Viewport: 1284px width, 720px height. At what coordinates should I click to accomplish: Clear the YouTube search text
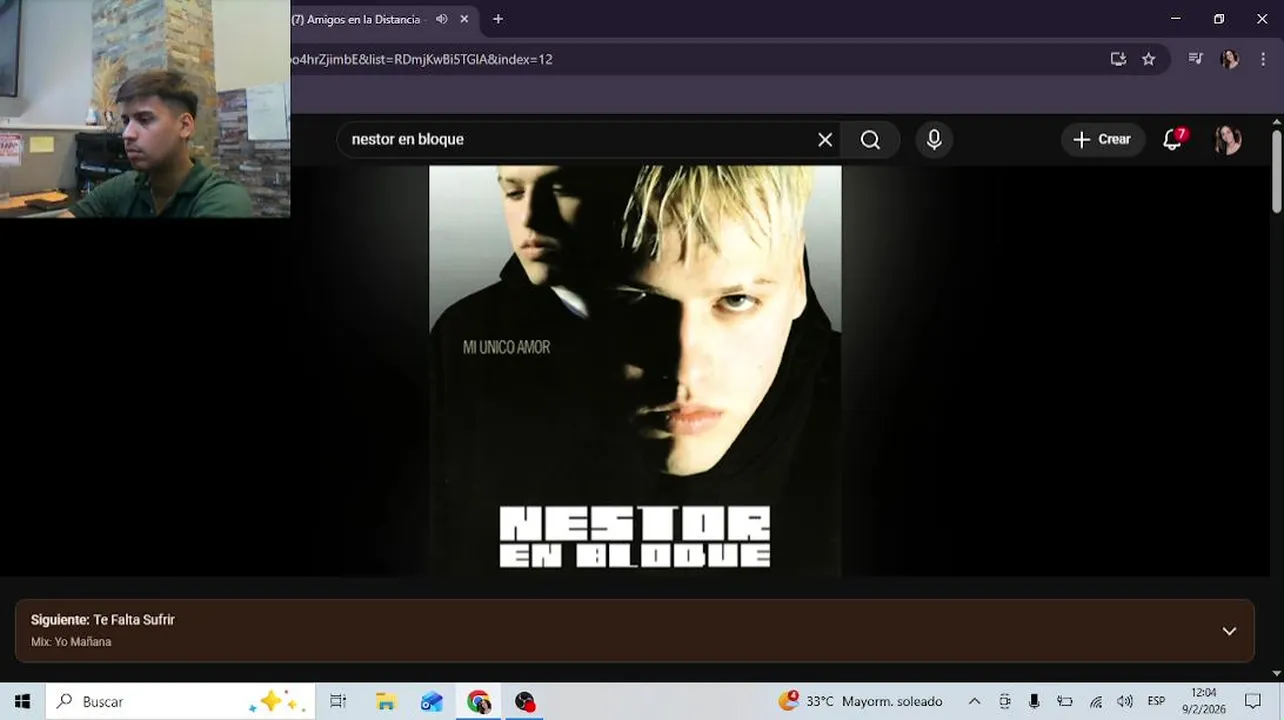tap(825, 140)
